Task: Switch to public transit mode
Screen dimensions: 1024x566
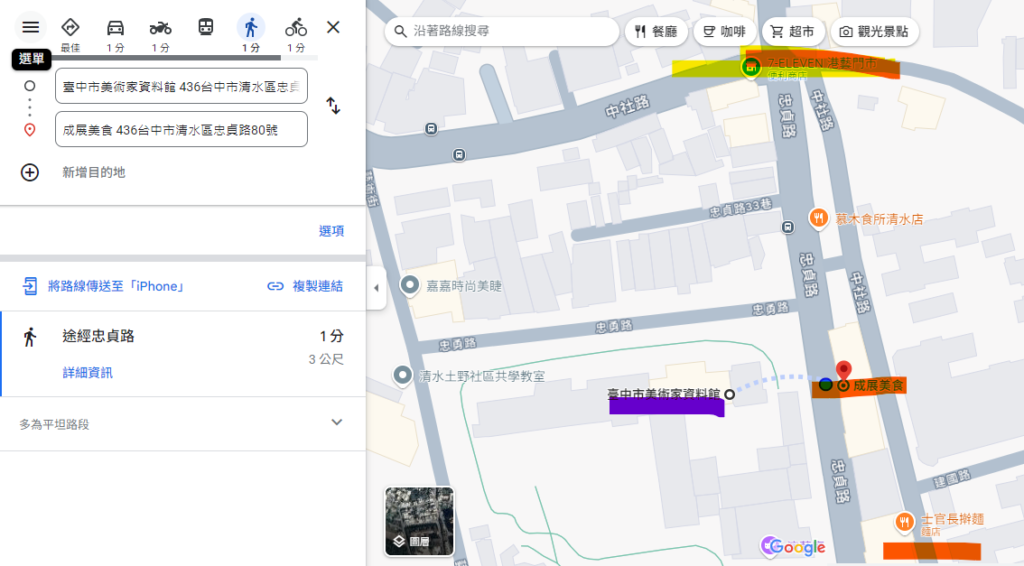Action: pyautogui.click(x=206, y=27)
